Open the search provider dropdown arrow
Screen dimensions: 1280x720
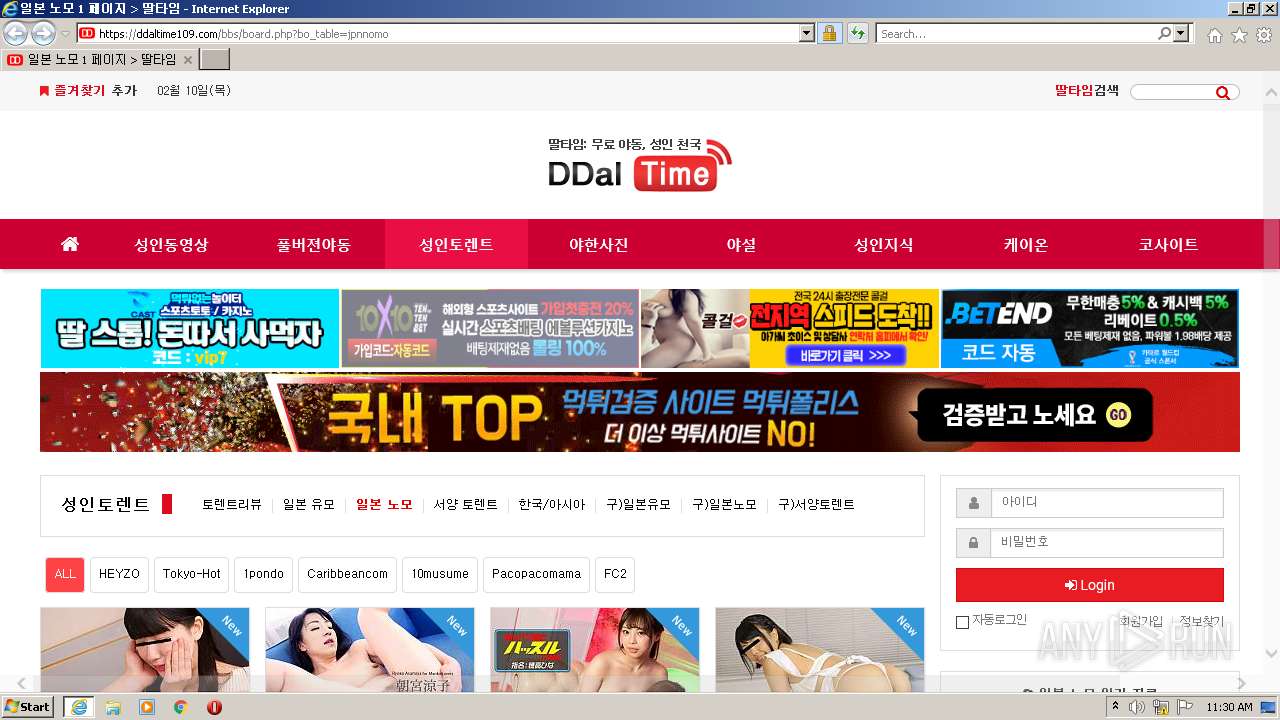click(x=1183, y=33)
